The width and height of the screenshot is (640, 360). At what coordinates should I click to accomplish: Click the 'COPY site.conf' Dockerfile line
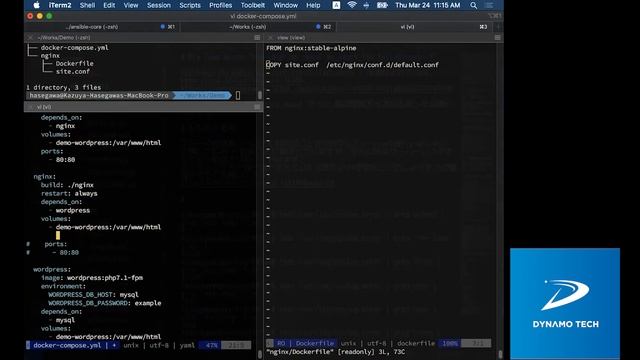tap(352, 65)
